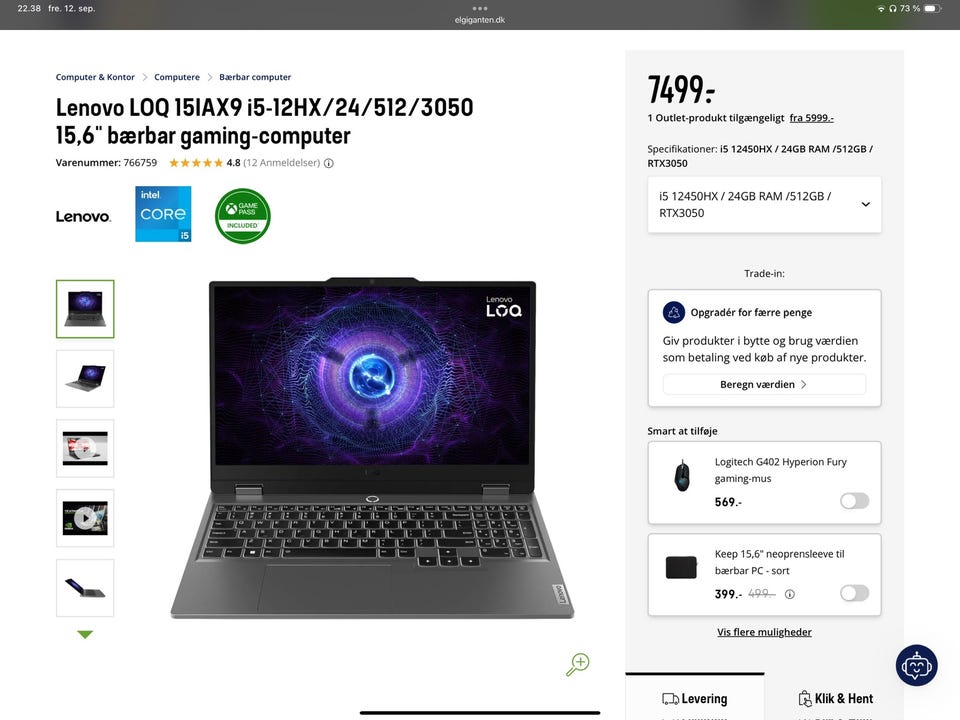Click the Xbox Game Pass Included badge

pyautogui.click(x=242, y=216)
